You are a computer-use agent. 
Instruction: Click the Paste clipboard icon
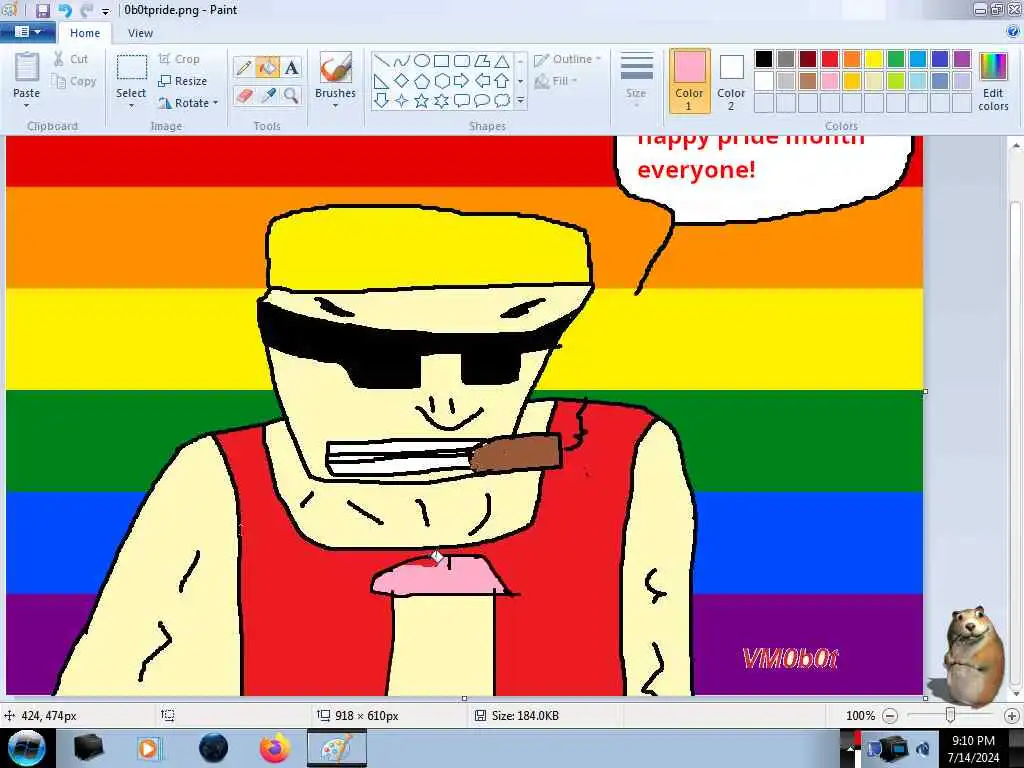click(x=26, y=67)
